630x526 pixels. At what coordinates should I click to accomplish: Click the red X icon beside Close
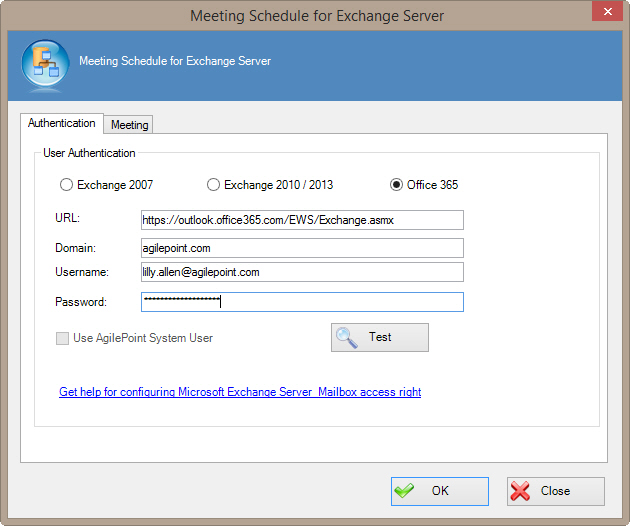(521, 491)
